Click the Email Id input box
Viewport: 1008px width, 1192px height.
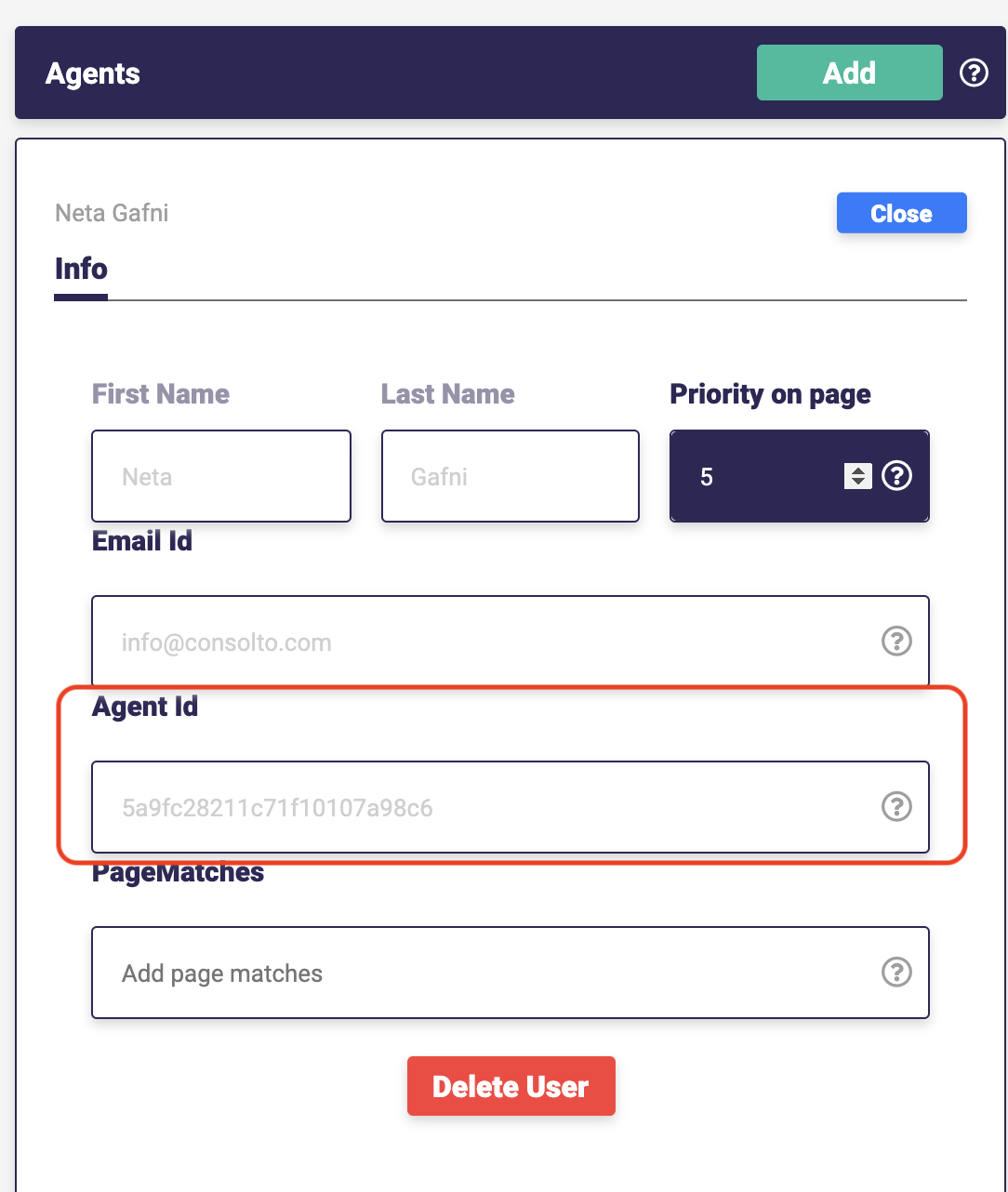point(511,641)
